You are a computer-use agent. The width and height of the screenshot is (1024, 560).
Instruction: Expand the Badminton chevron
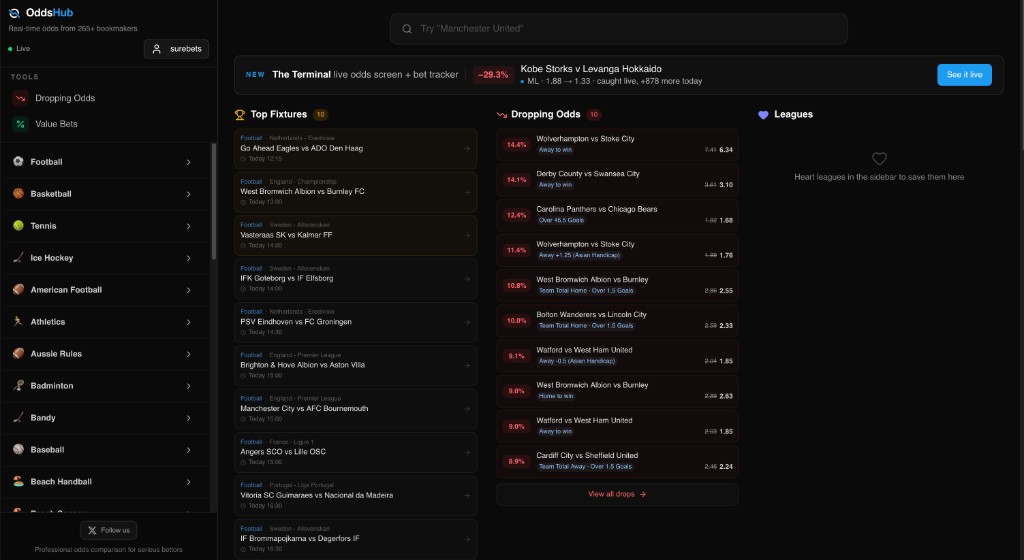pyautogui.click(x=188, y=386)
